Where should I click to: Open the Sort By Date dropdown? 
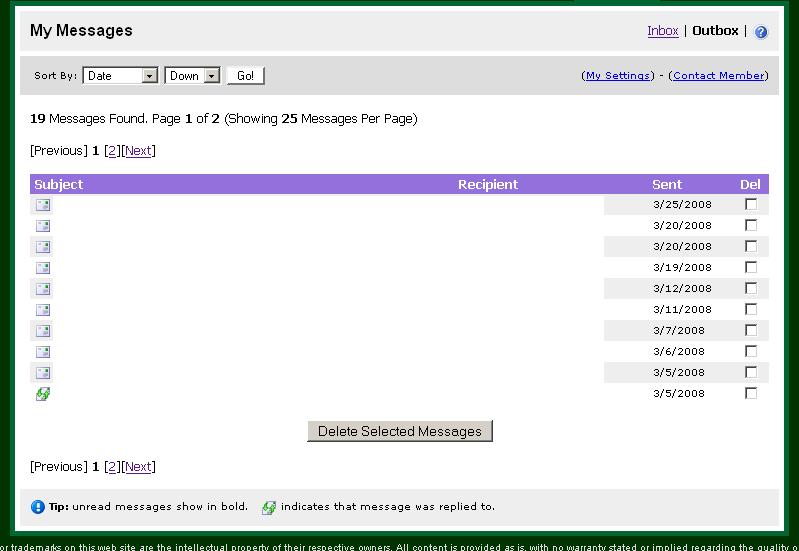coord(121,76)
